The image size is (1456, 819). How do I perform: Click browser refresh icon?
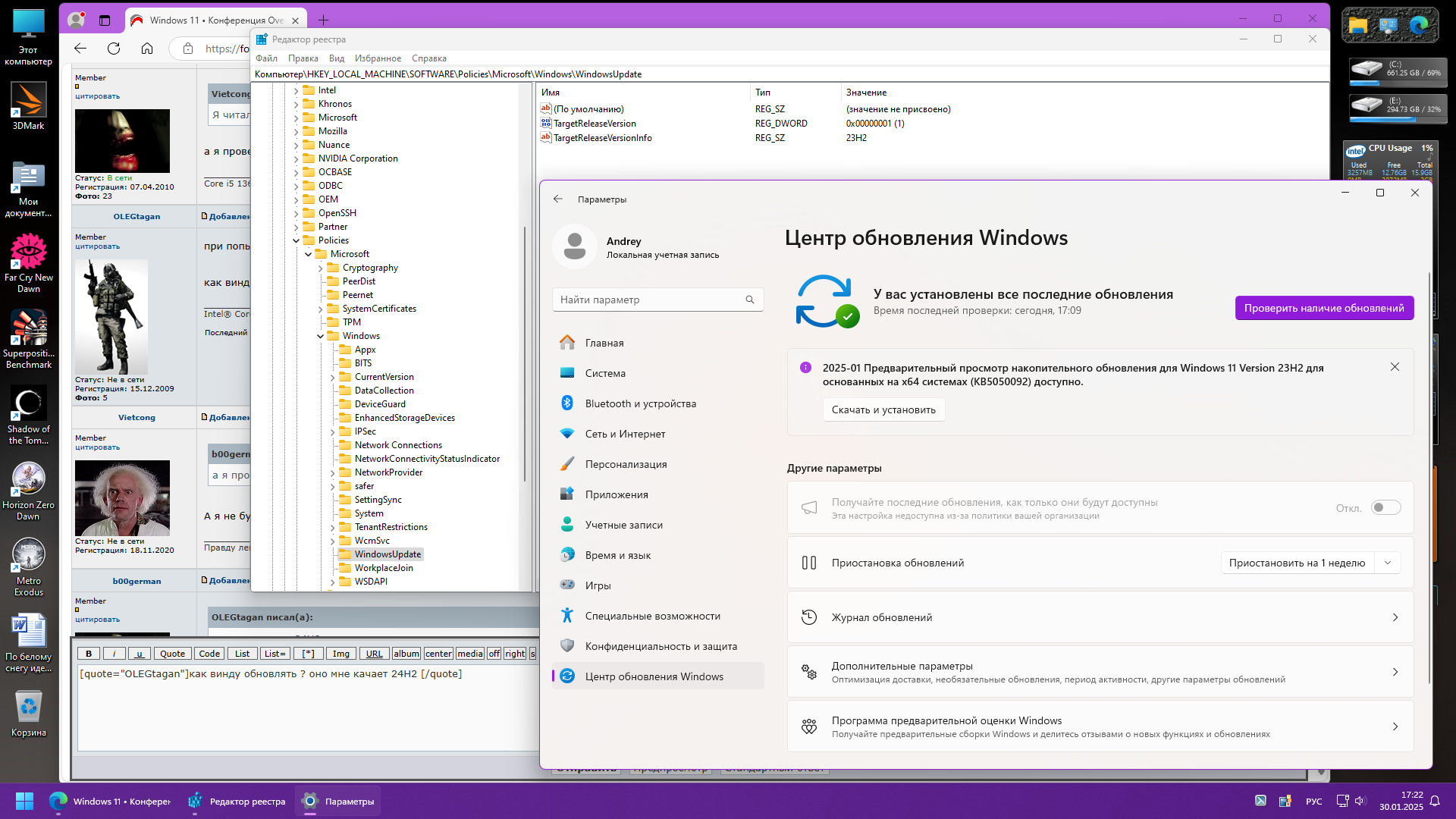114,49
